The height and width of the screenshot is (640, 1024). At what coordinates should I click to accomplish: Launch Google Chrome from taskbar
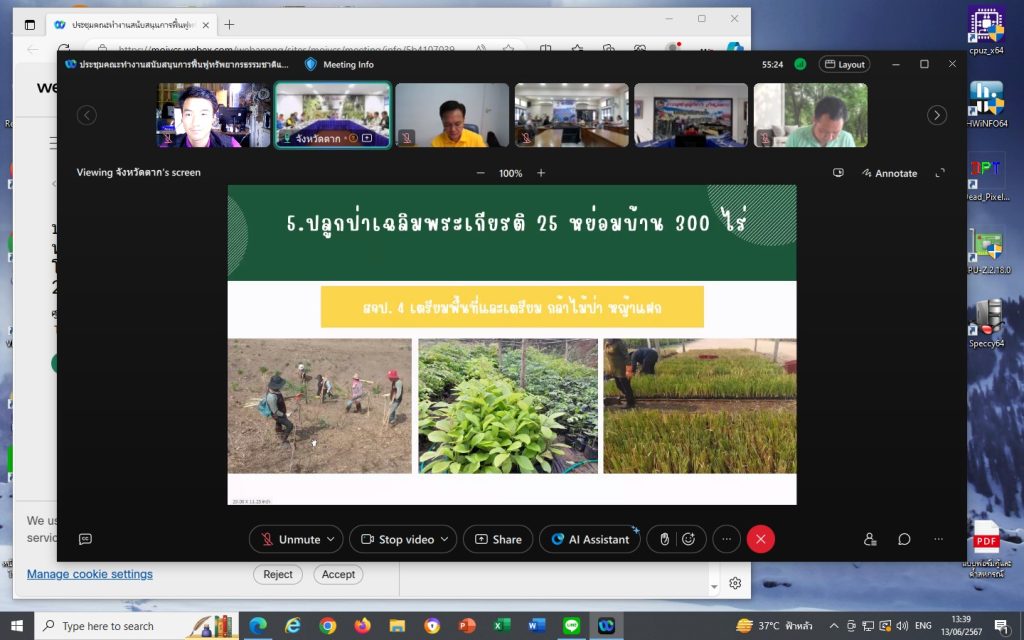point(328,626)
